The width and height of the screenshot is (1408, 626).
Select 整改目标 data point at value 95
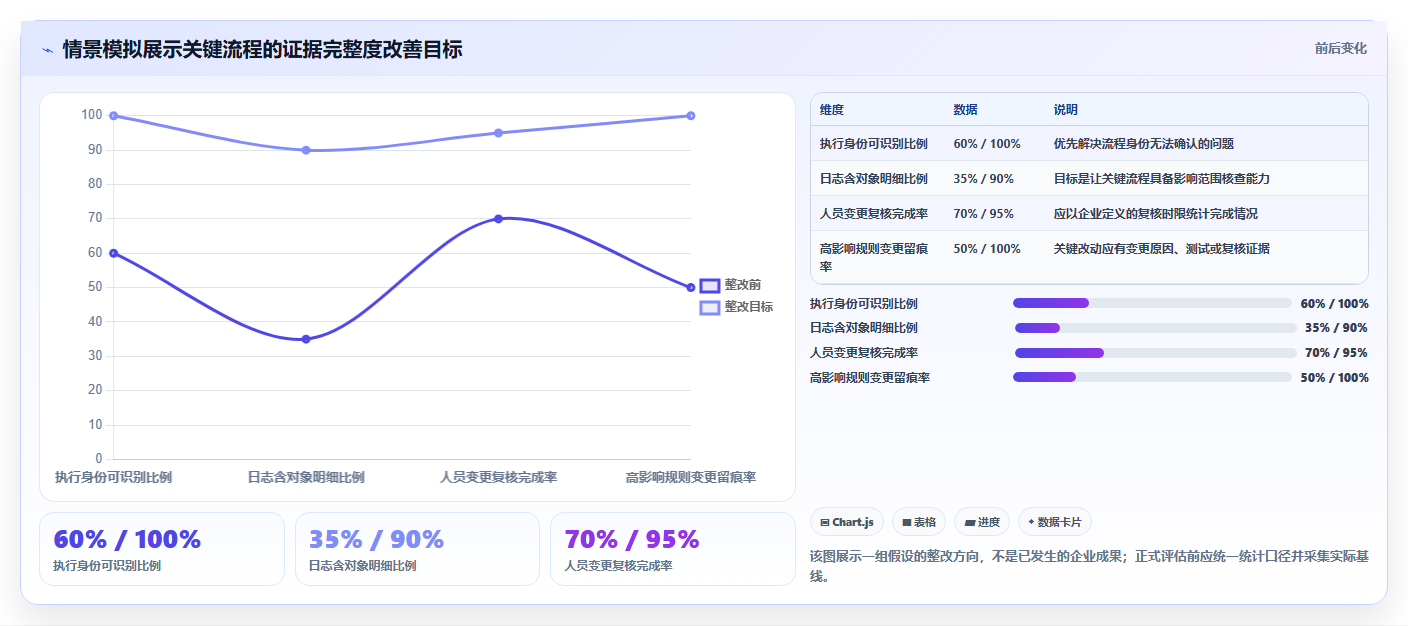498,133
